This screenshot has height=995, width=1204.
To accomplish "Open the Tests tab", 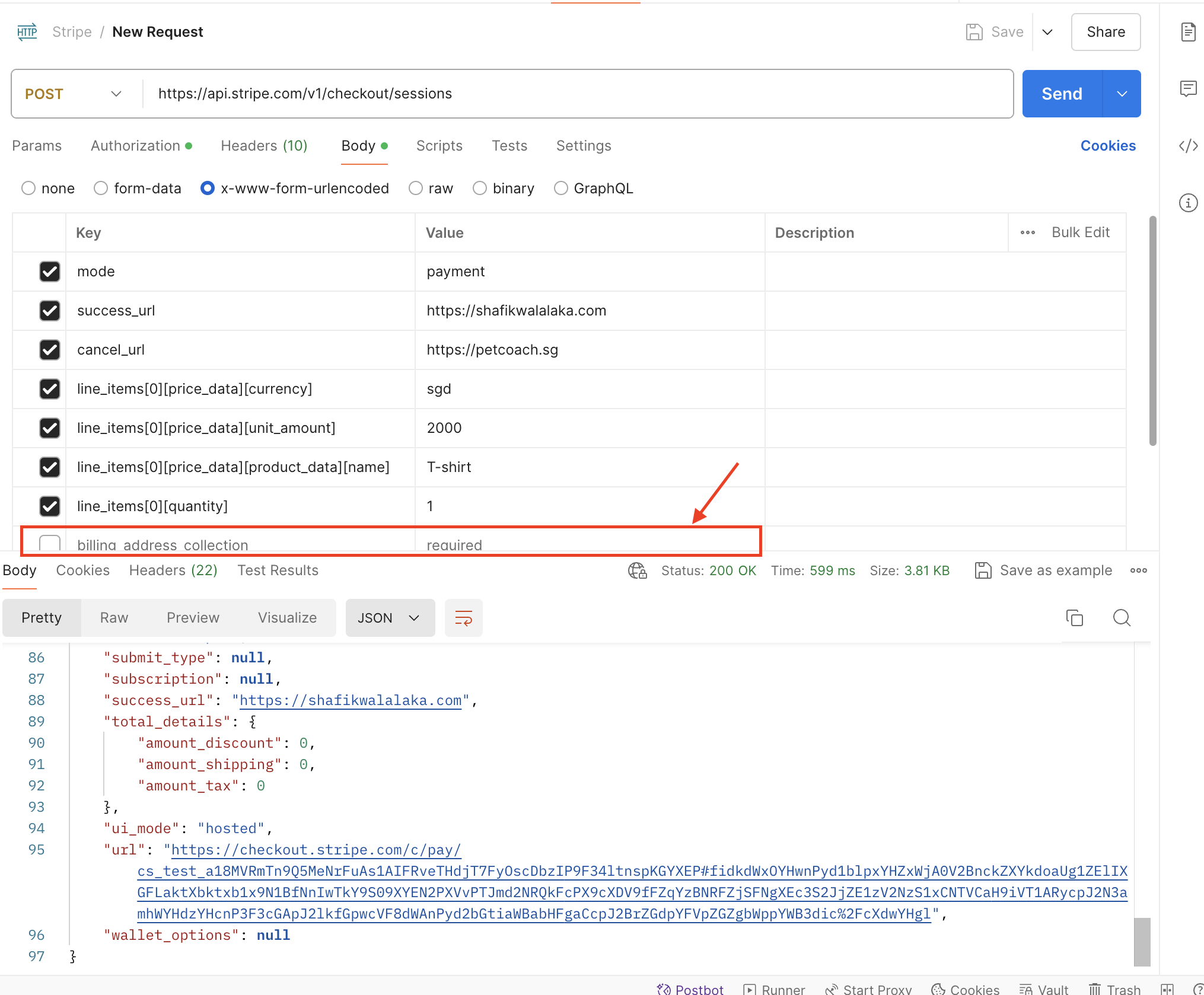I will (509, 146).
